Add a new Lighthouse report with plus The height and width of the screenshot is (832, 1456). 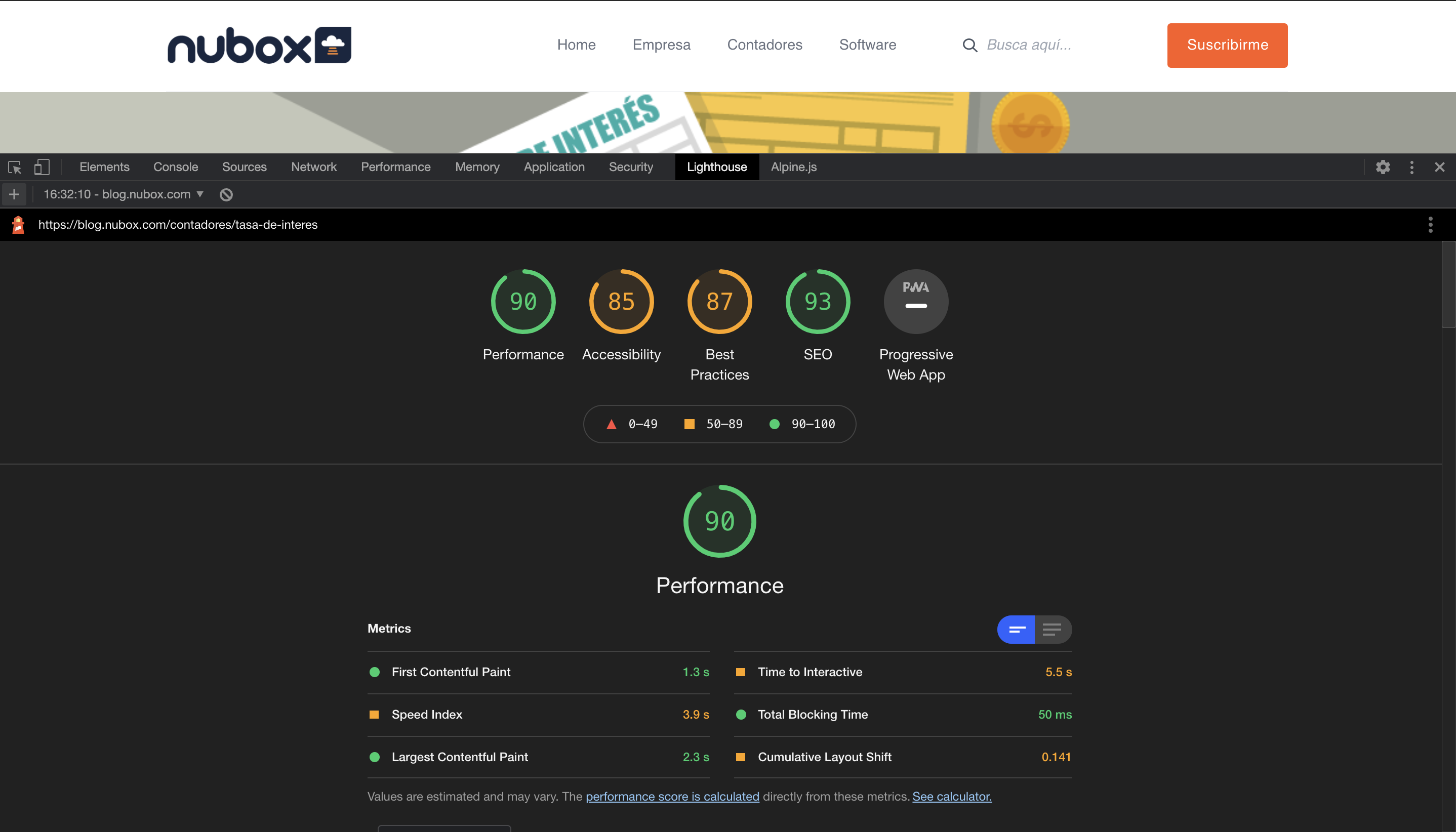[x=14, y=195]
